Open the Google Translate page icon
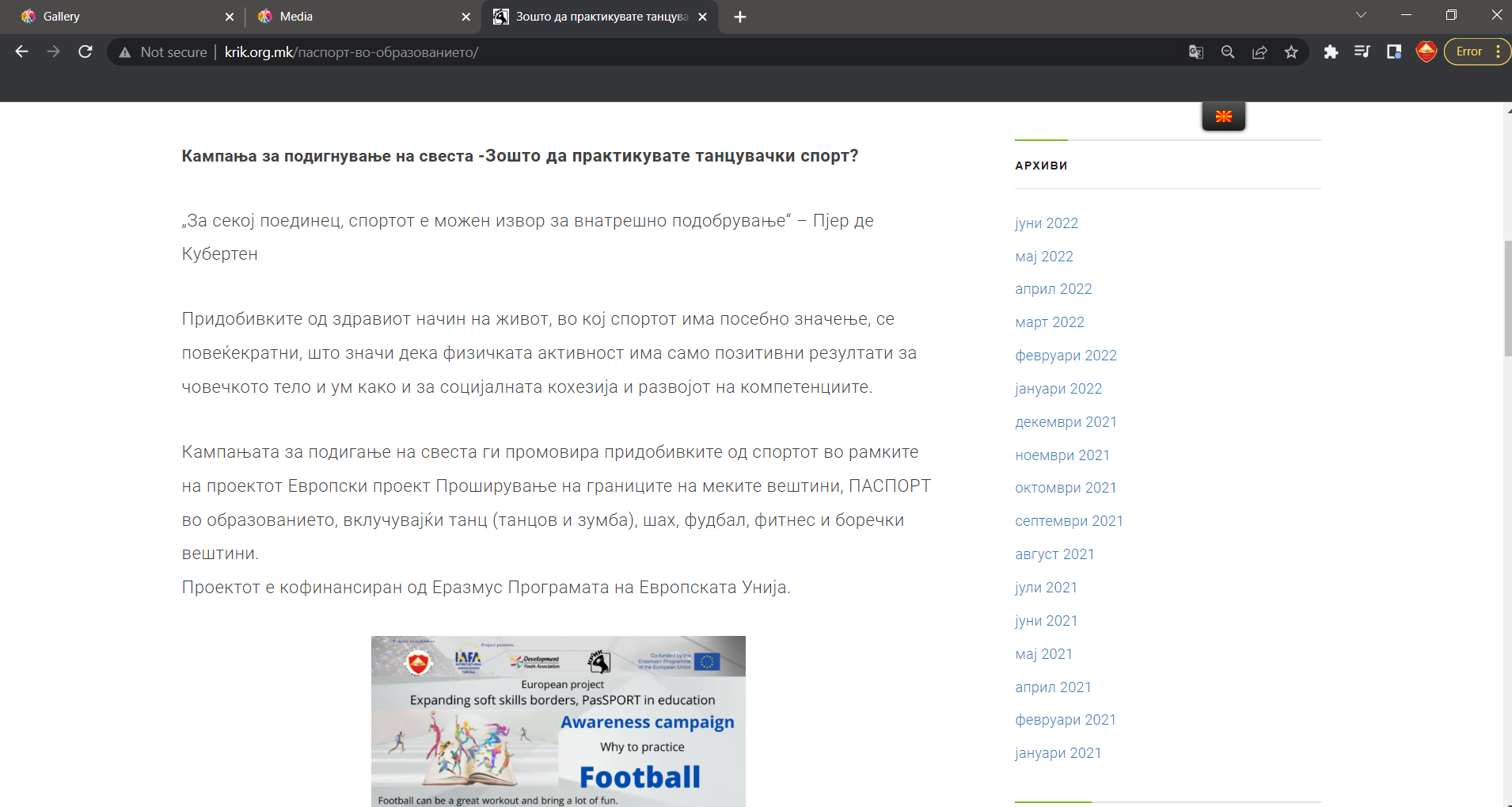This screenshot has height=807, width=1512. [x=1196, y=52]
